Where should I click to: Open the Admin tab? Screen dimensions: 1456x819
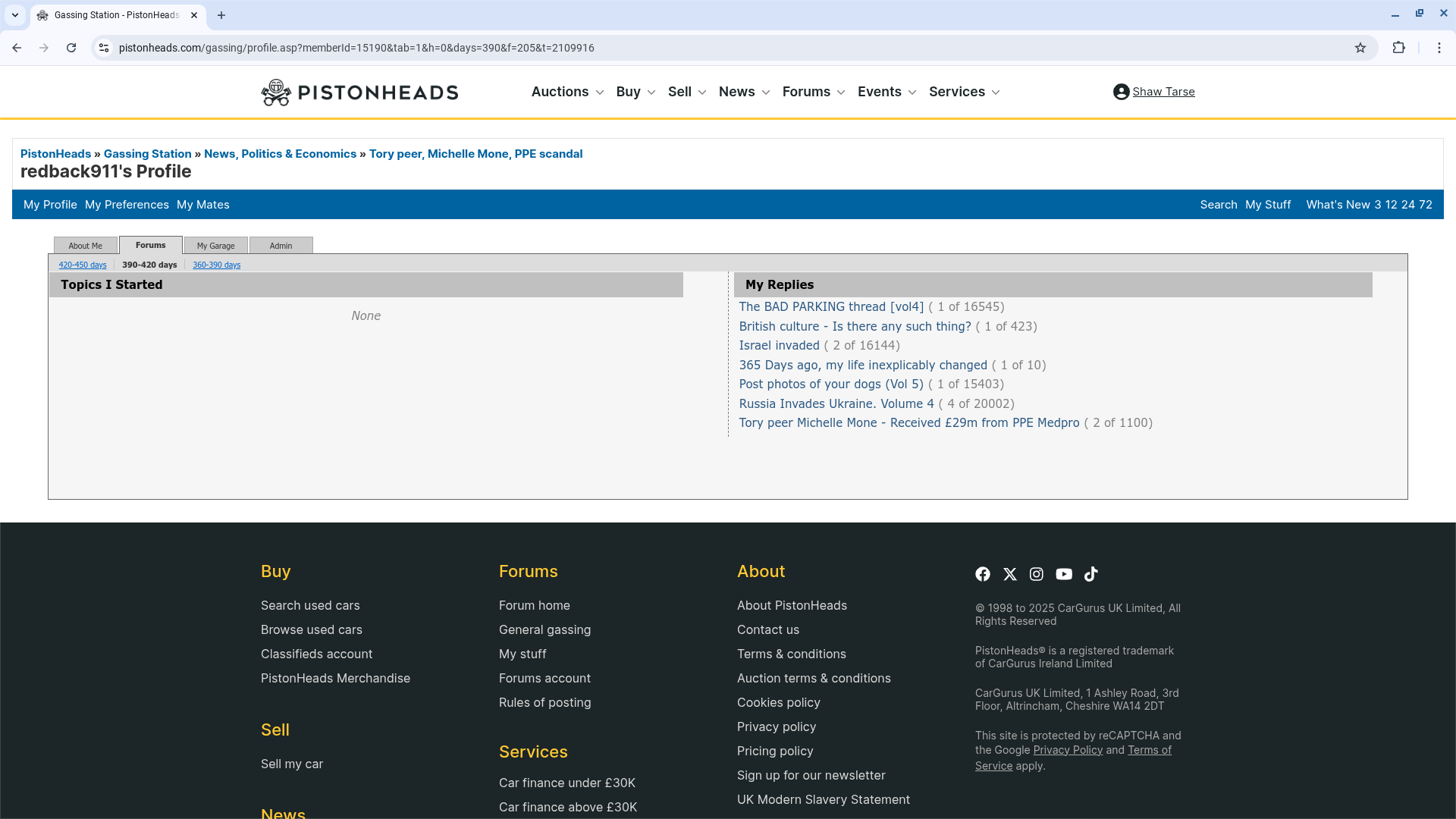coord(281,246)
